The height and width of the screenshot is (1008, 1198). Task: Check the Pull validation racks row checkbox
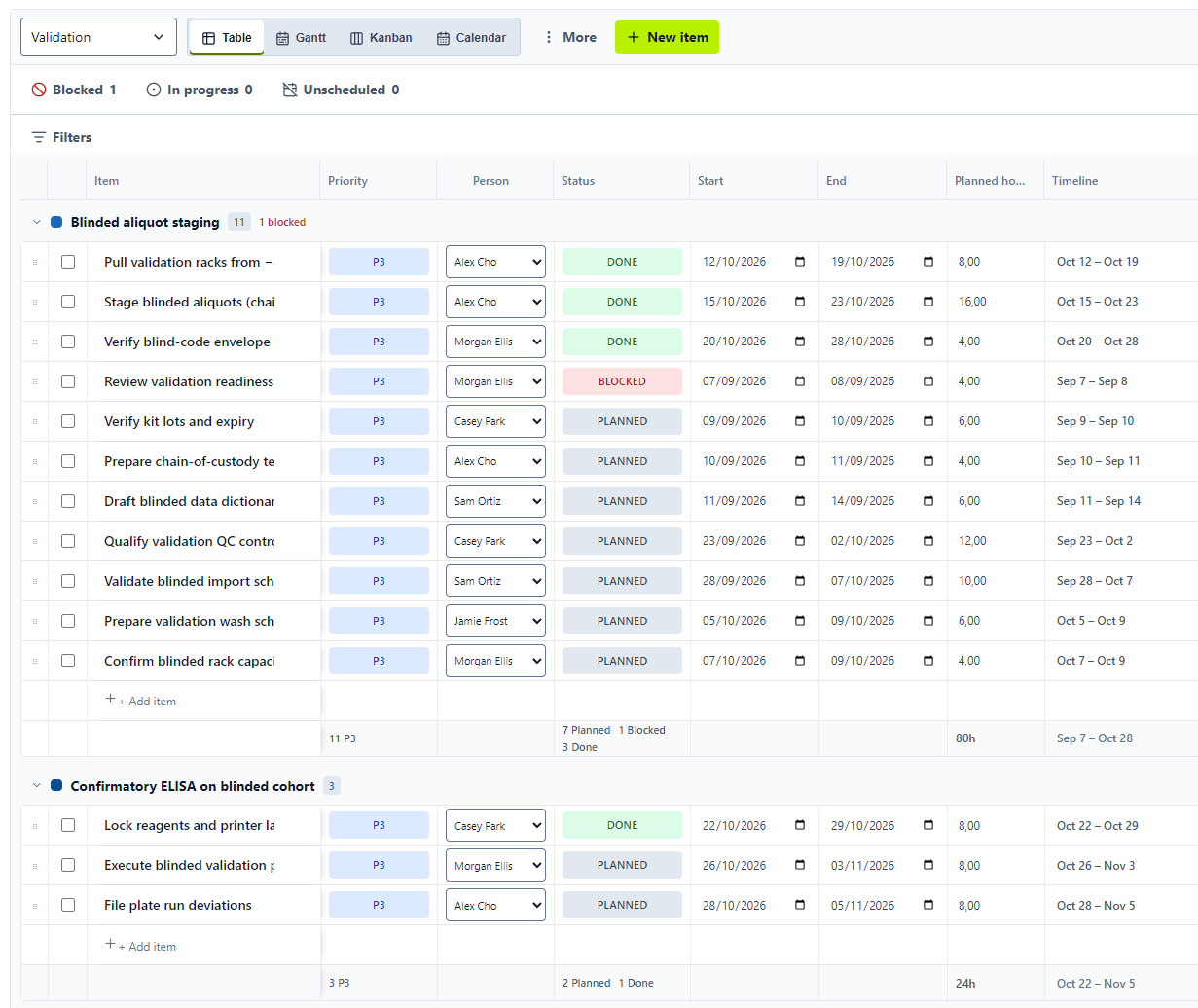[x=68, y=262]
